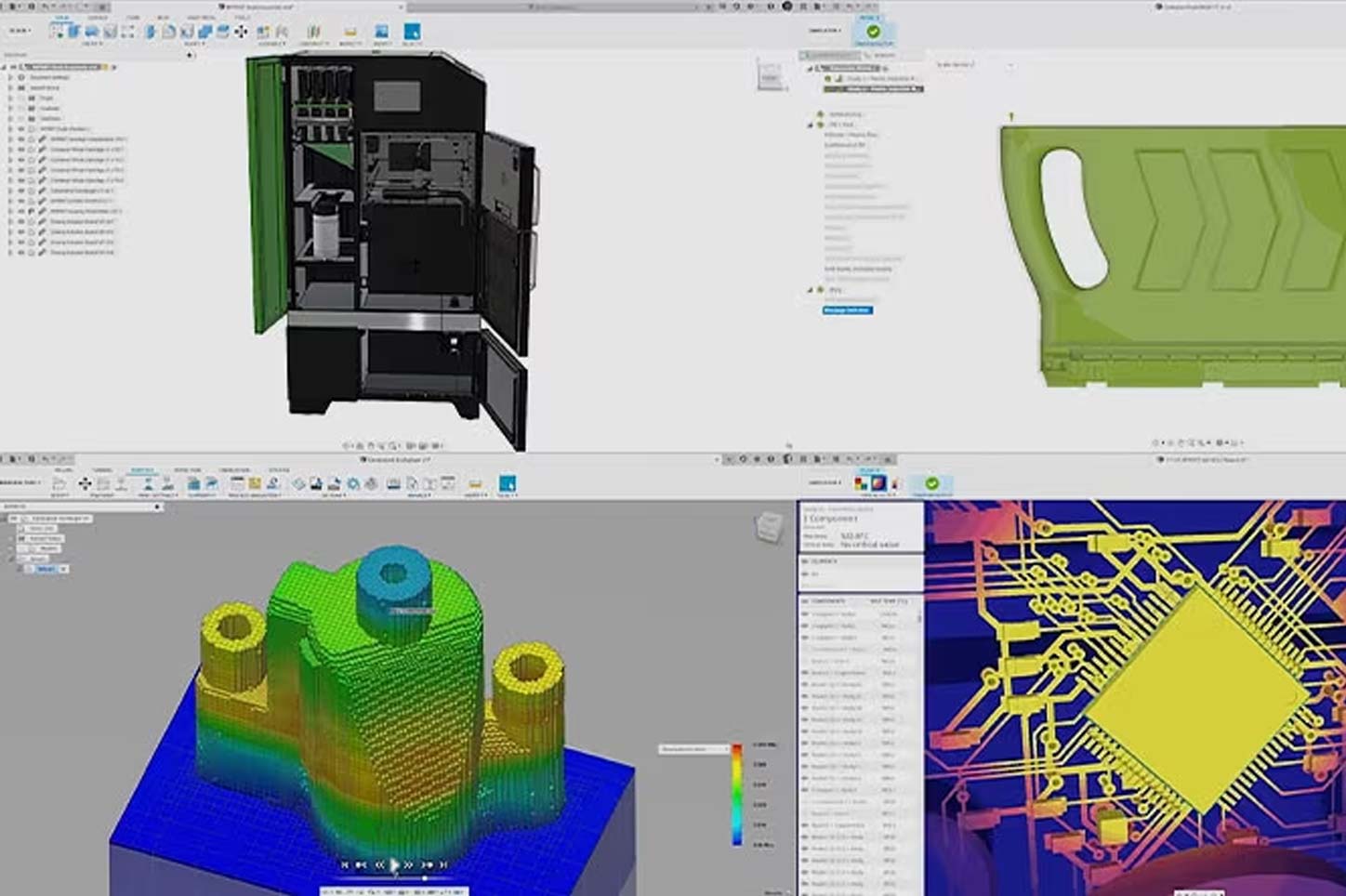Click the ViewCube in bottom-left viewport

[769, 528]
